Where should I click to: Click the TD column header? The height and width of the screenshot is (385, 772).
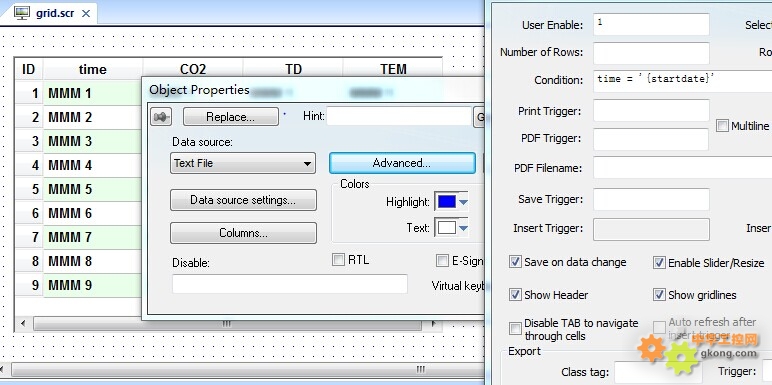coord(293,68)
